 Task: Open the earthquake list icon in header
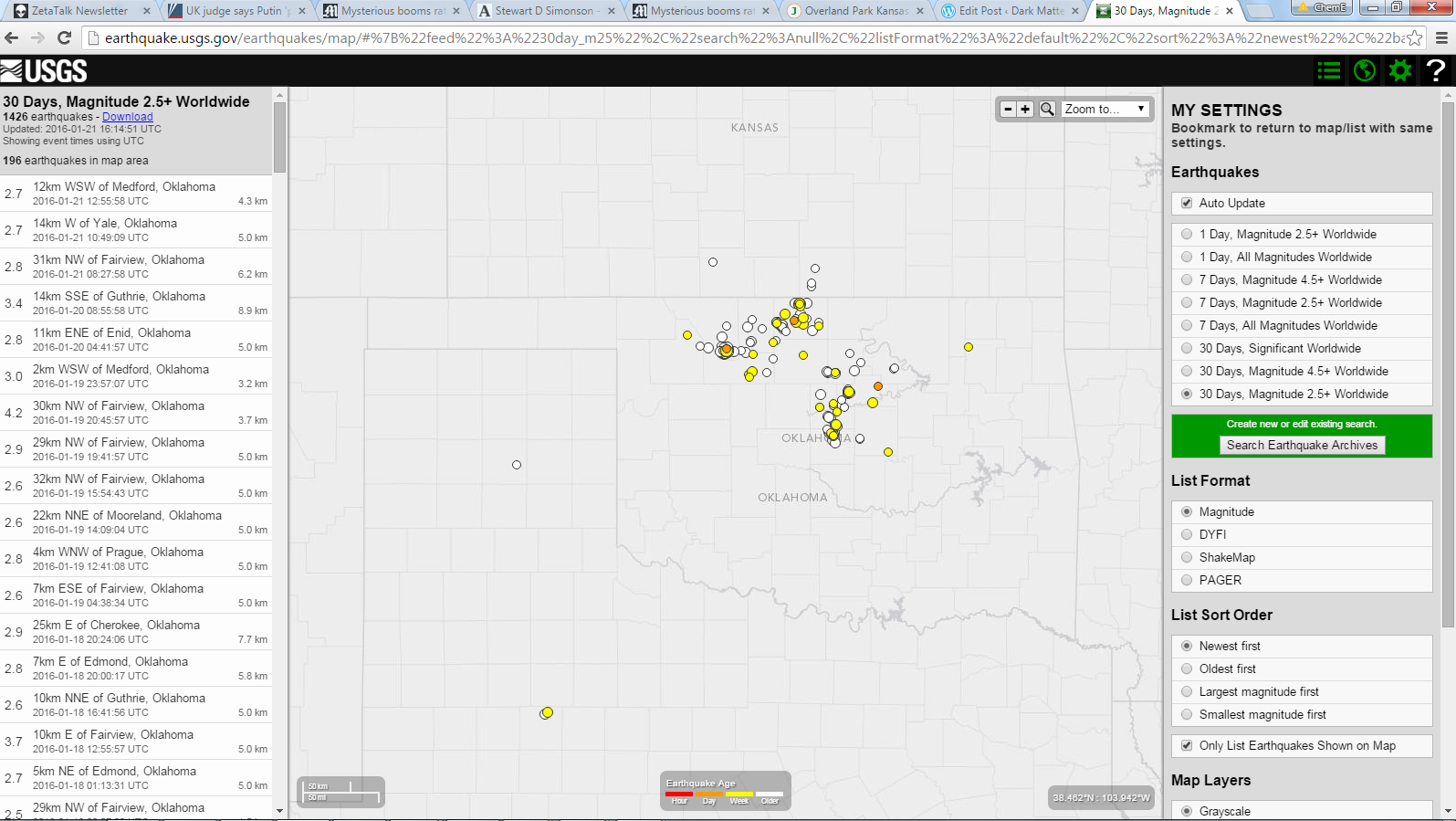pos(1329,70)
